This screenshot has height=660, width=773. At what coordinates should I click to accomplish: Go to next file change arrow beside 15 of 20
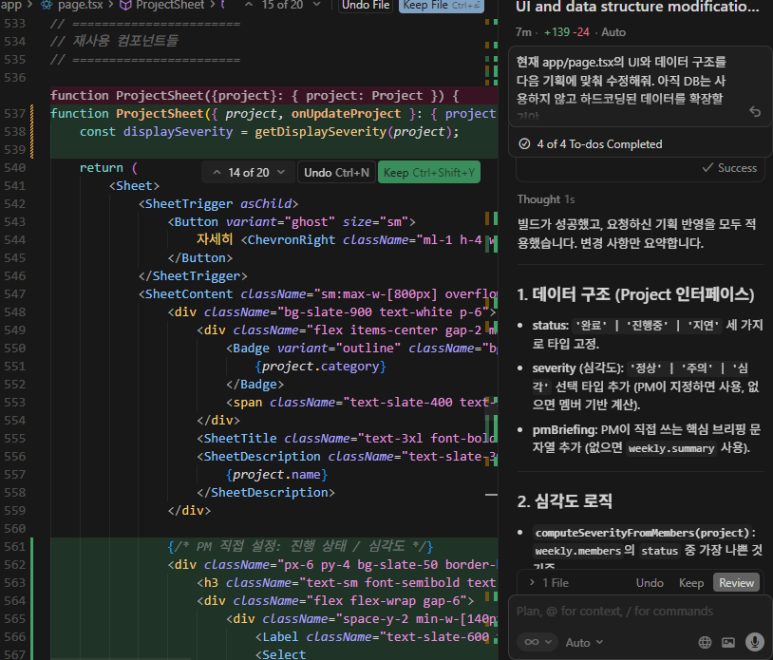click(316, 5)
